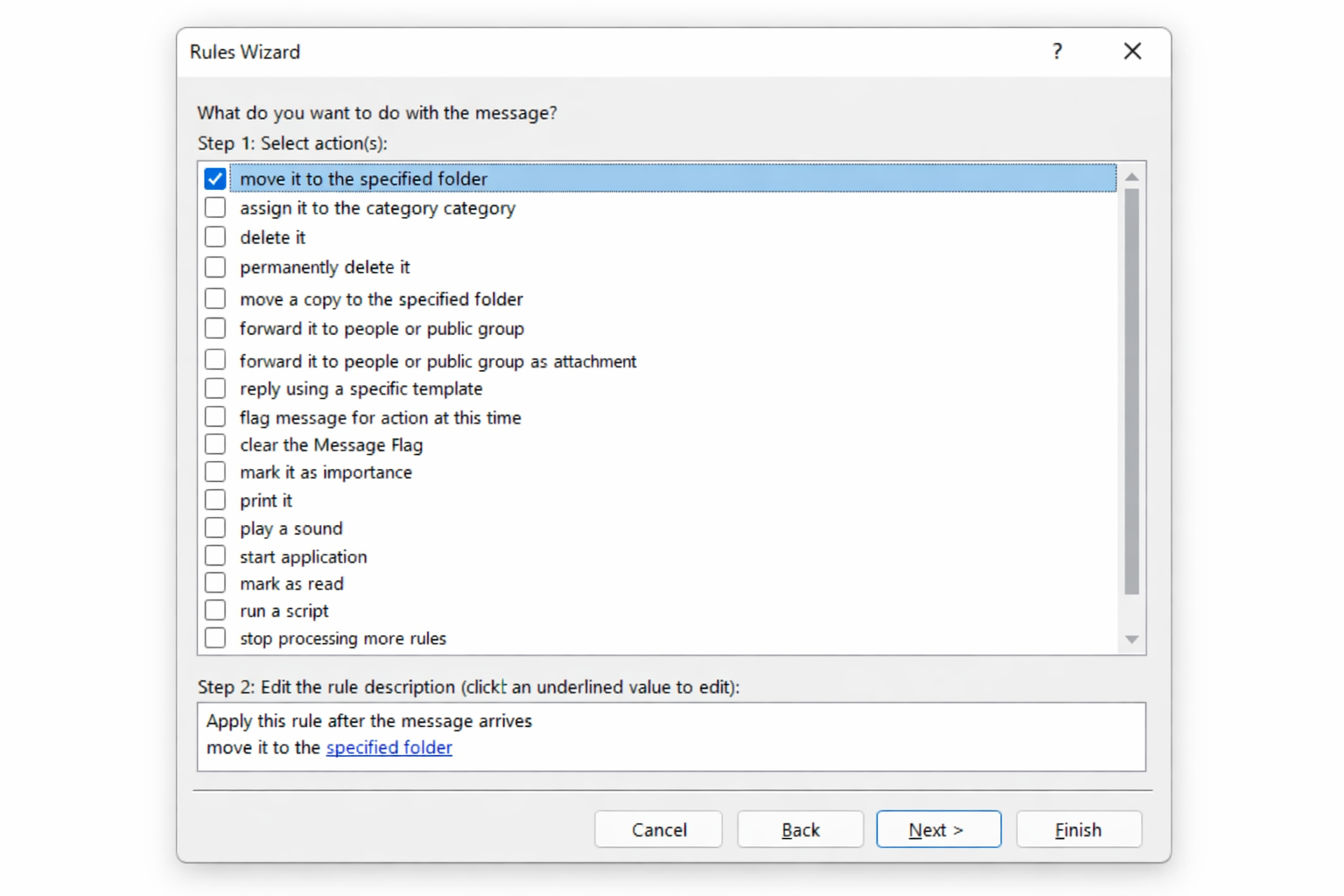Enable 'start application'
The image size is (1344, 896).
click(214, 555)
